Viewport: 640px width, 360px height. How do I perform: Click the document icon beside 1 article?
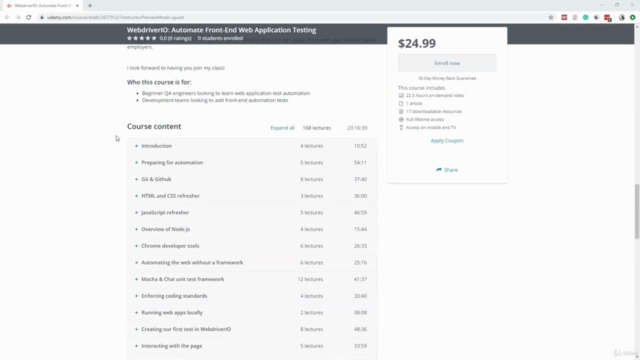click(401, 104)
